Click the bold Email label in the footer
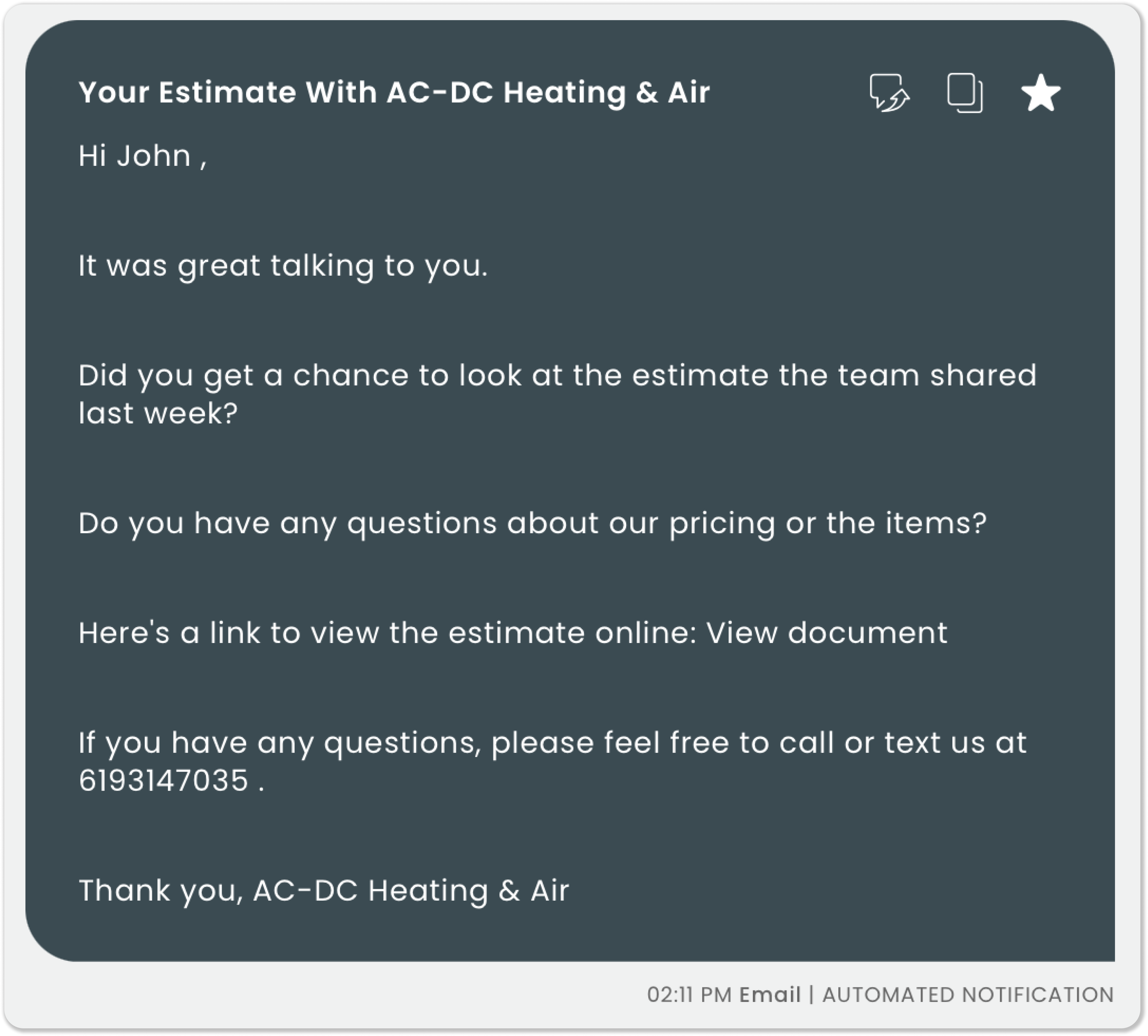Image resolution: width=1148 pixels, height=1036 pixels. pyautogui.click(x=770, y=995)
